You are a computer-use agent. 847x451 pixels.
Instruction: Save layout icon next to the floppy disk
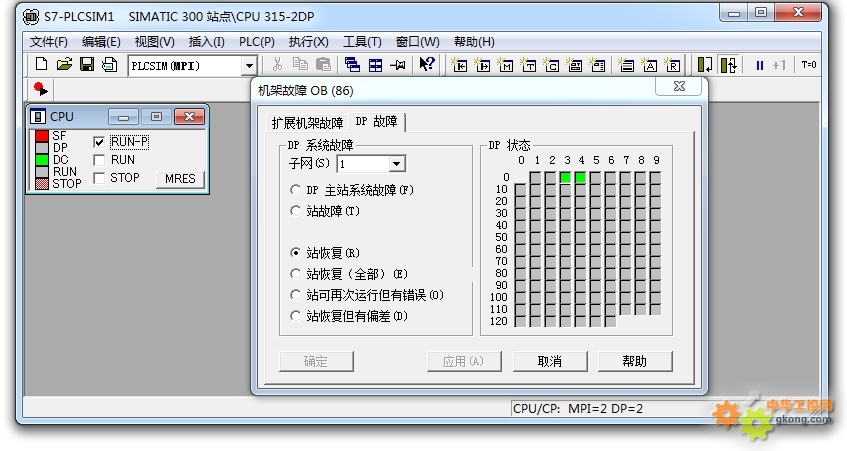point(110,65)
